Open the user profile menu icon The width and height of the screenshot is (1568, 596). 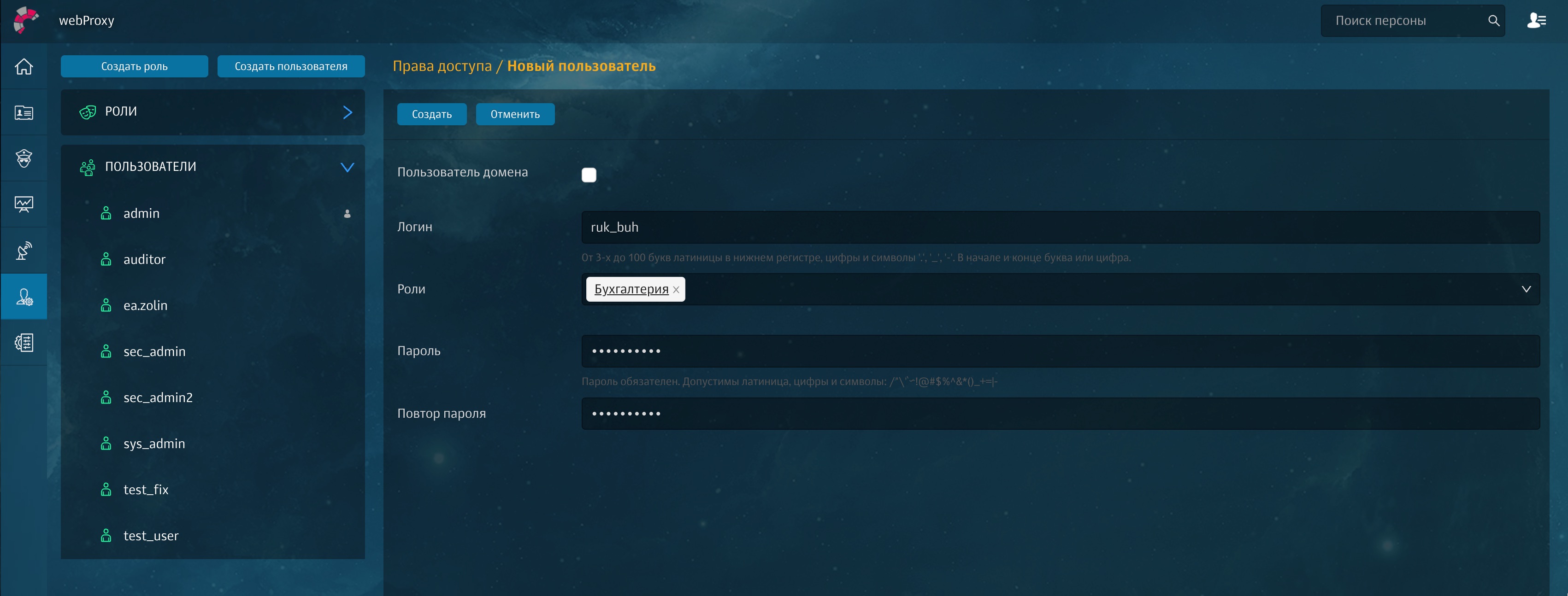(x=1536, y=21)
